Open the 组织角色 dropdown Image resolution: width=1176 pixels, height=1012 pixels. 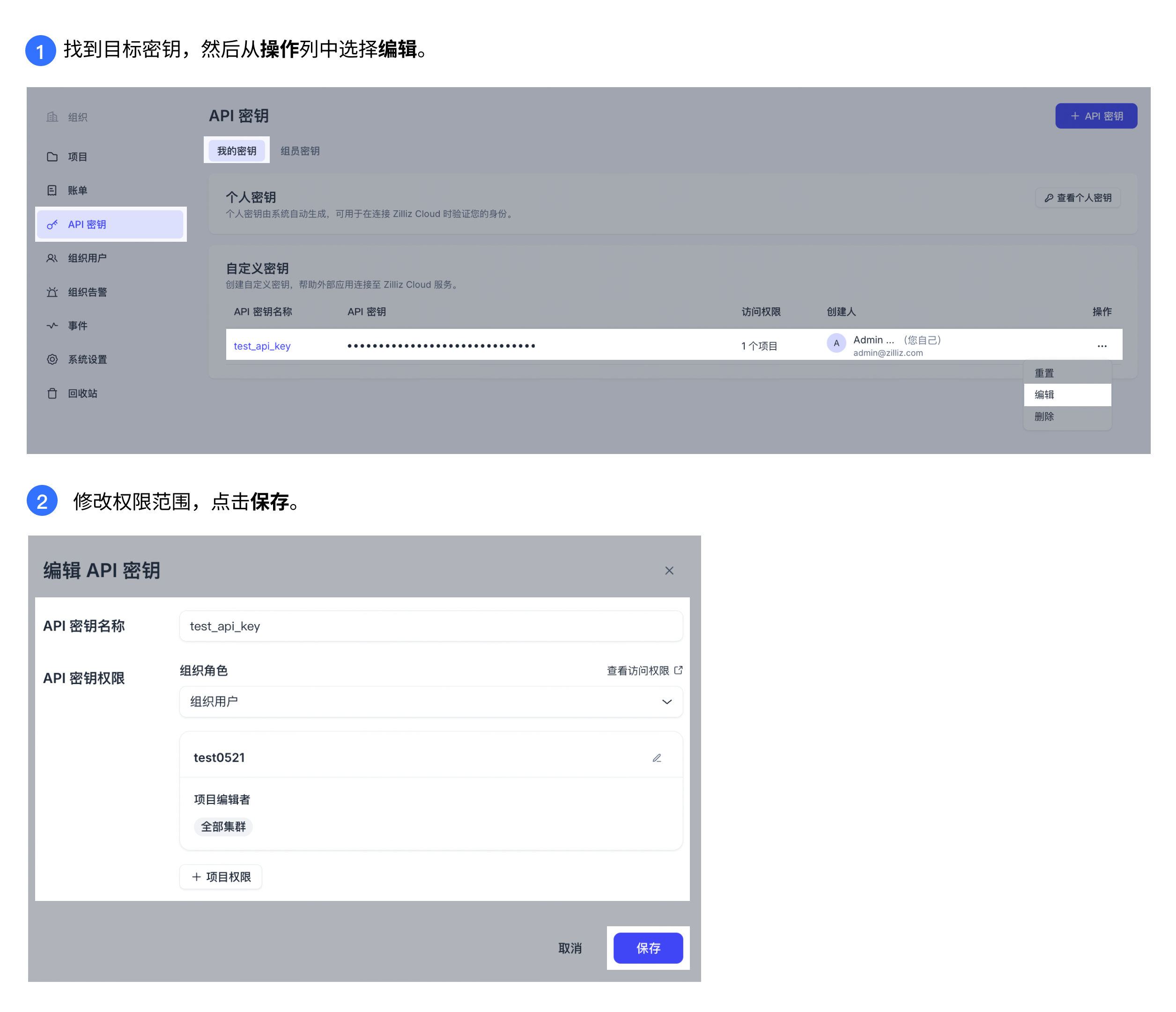431,701
